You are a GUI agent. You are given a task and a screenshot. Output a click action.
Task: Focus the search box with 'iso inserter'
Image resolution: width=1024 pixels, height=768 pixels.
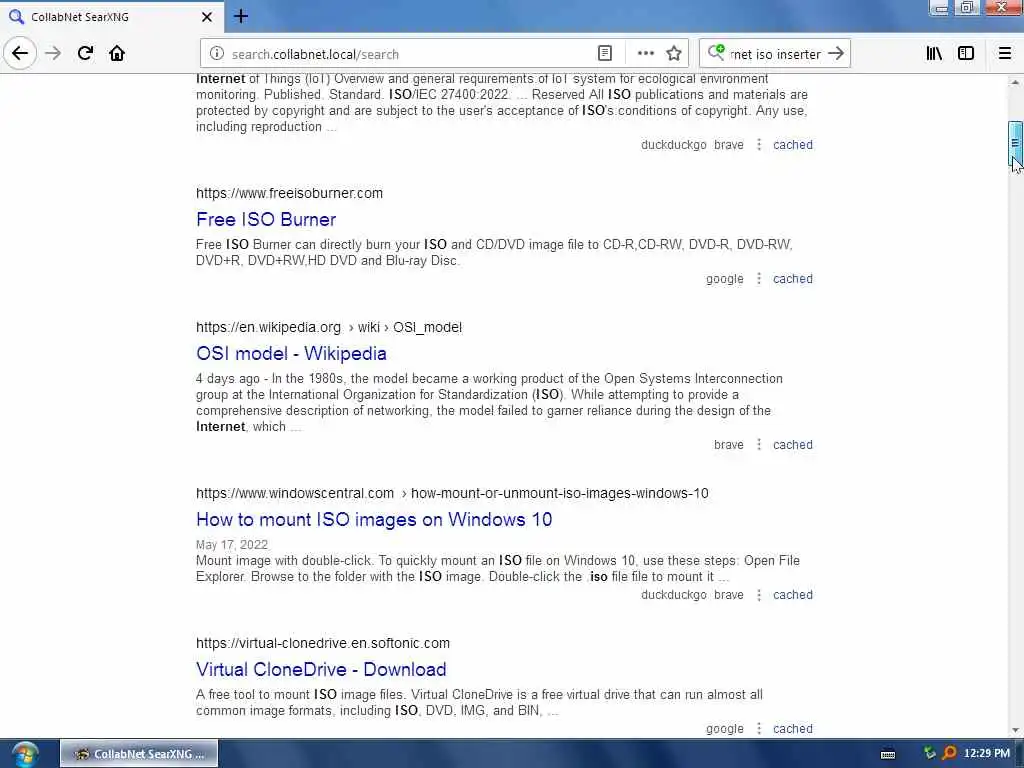[775, 54]
